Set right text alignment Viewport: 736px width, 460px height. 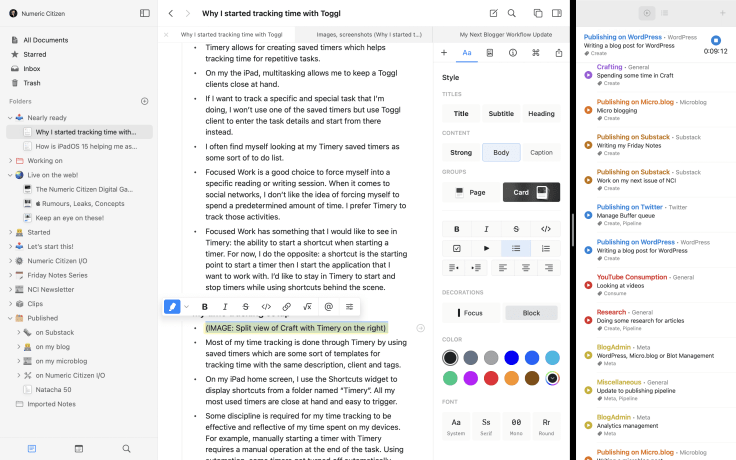tap(549, 268)
